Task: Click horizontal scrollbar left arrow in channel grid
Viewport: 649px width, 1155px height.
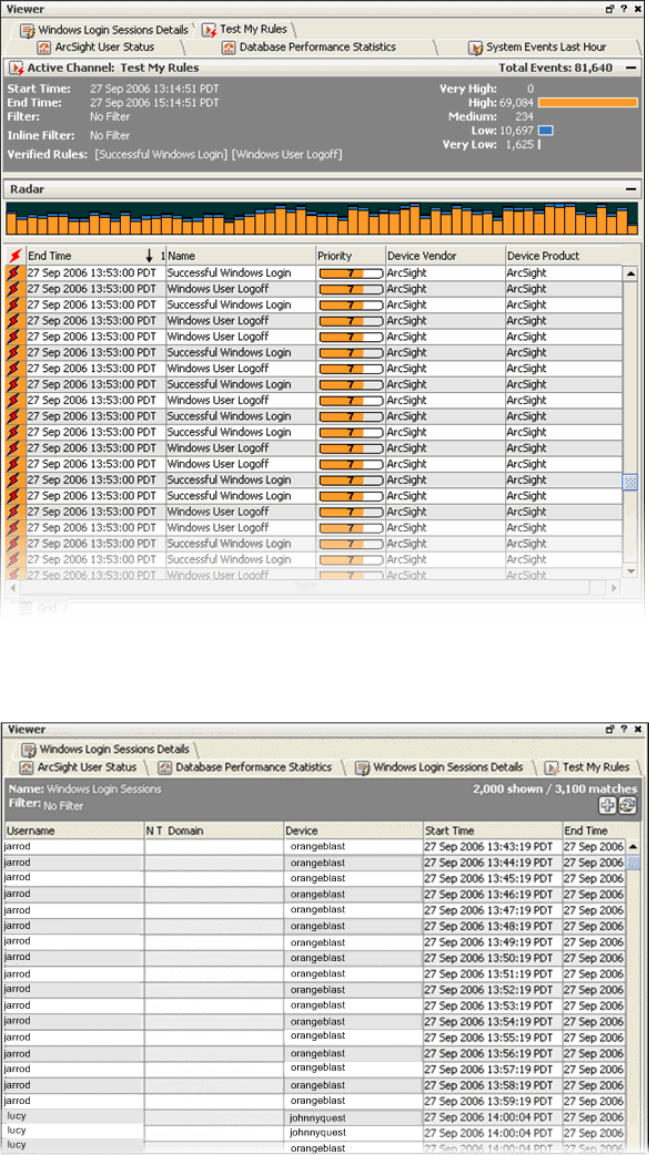Action: coord(13,588)
